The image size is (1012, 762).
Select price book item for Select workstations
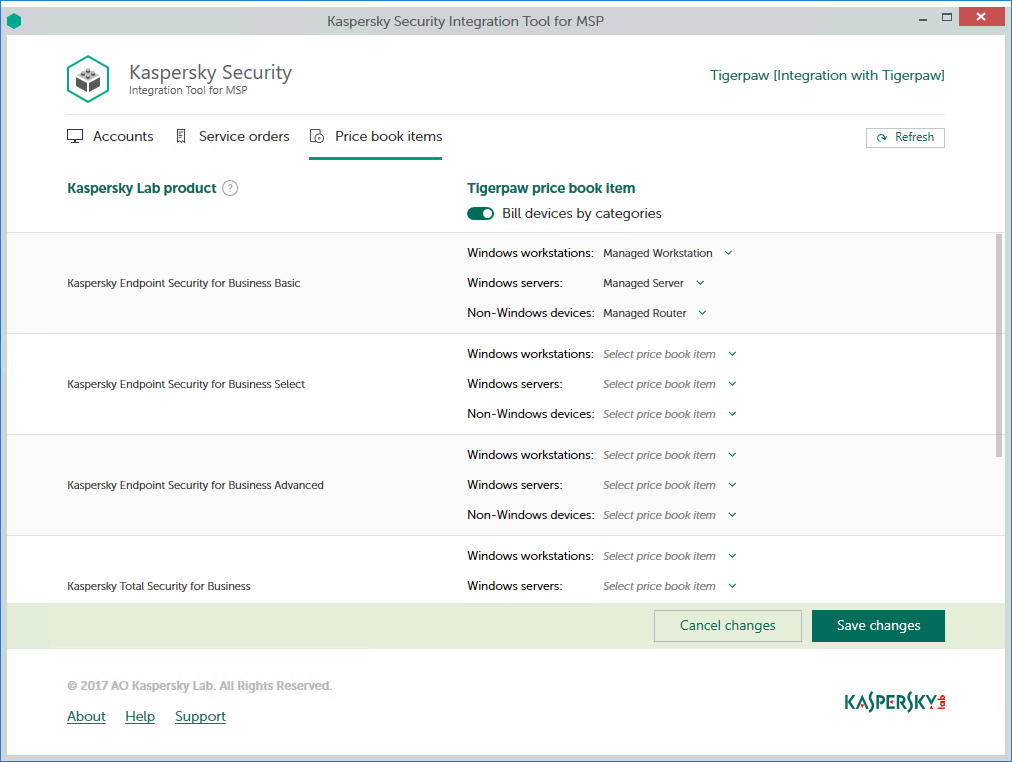click(668, 354)
